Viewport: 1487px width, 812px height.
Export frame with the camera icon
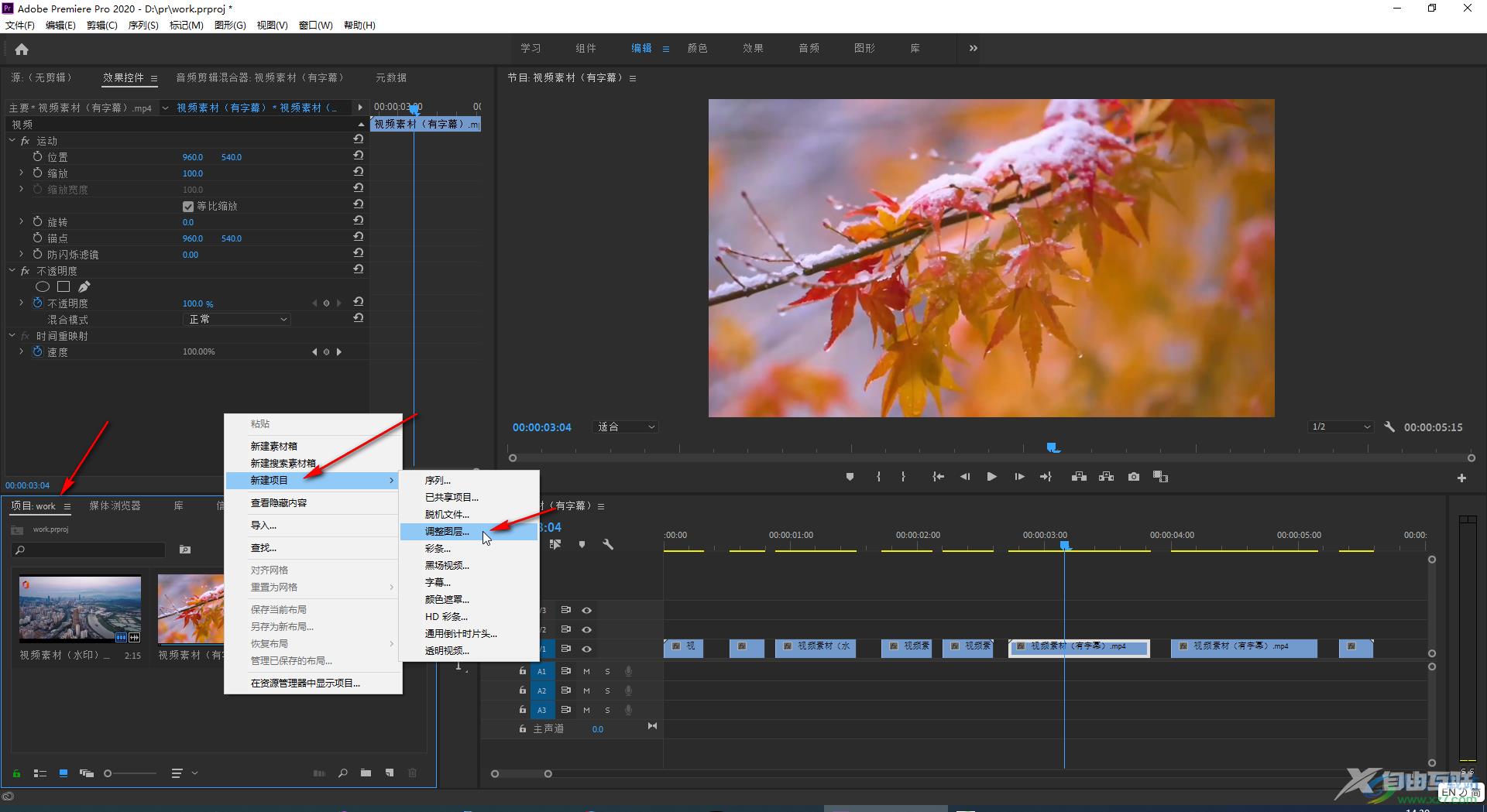click(x=1134, y=477)
